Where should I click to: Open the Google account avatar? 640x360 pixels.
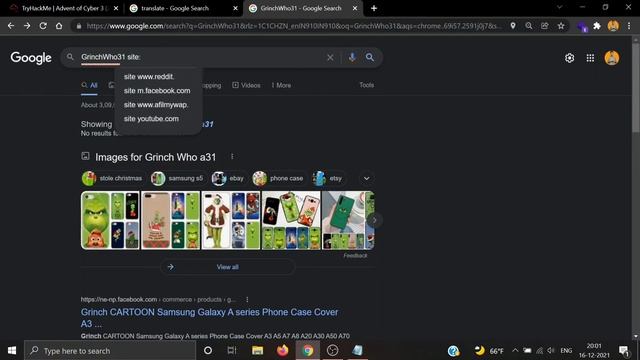tap(611, 58)
